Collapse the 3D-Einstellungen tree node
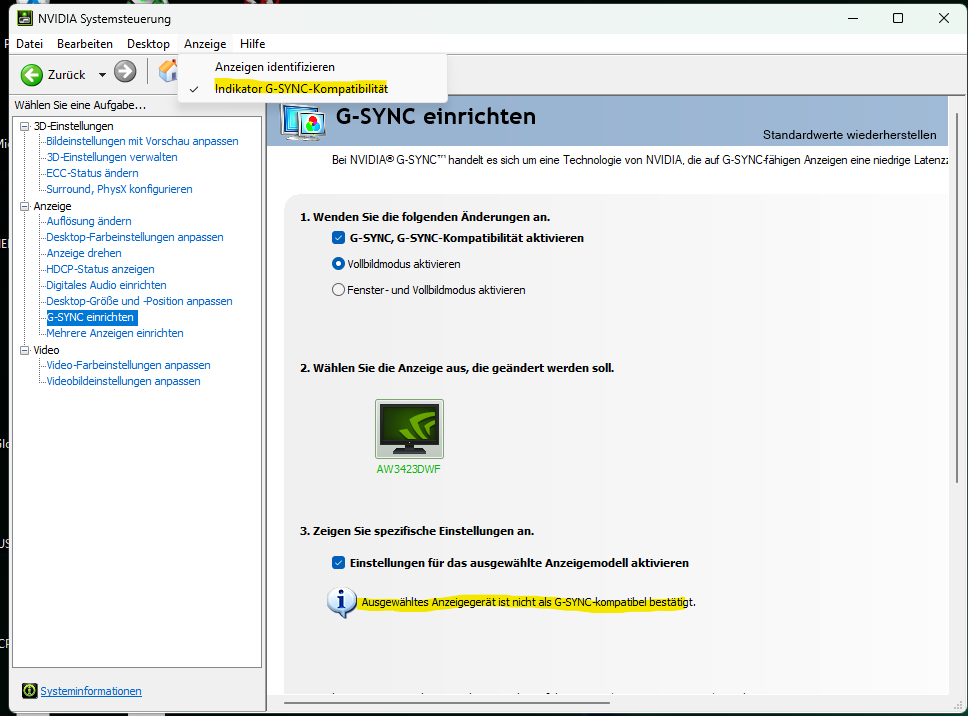Viewport: 968px width, 716px height. [x=25, y=126]
